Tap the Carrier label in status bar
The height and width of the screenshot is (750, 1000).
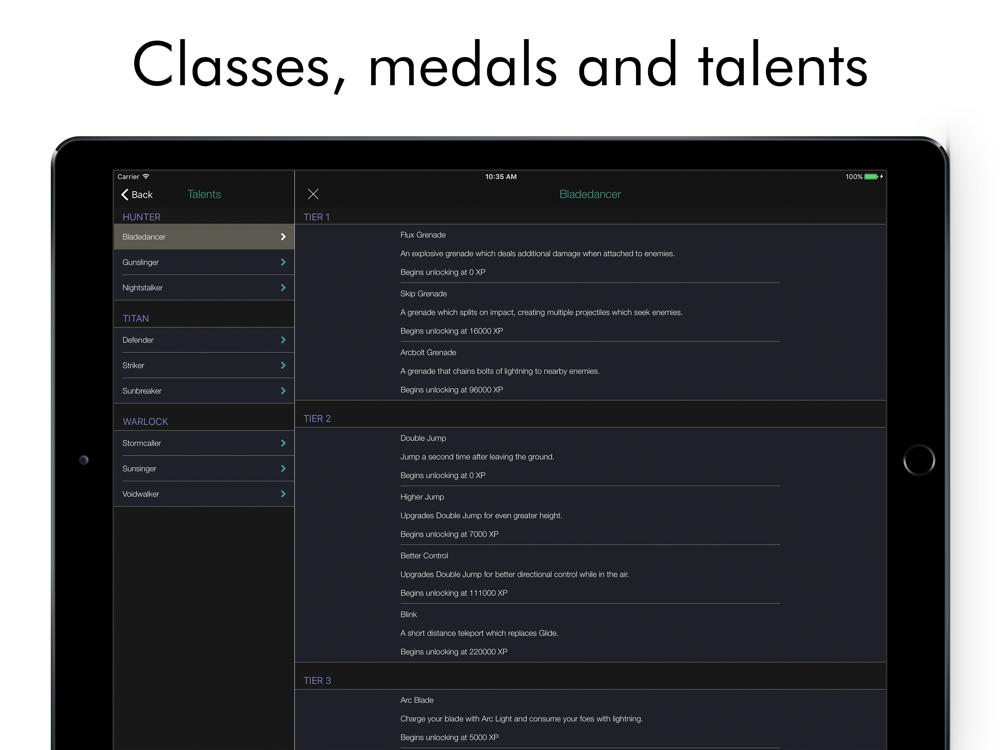click(128, 177)
